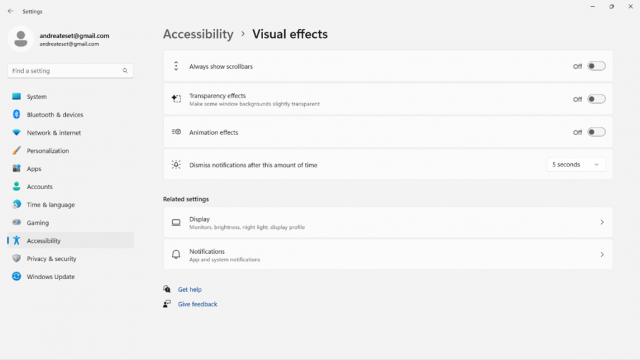
Task: Click the Network & internet wifi icon
Action: click(x=16, y=133)
